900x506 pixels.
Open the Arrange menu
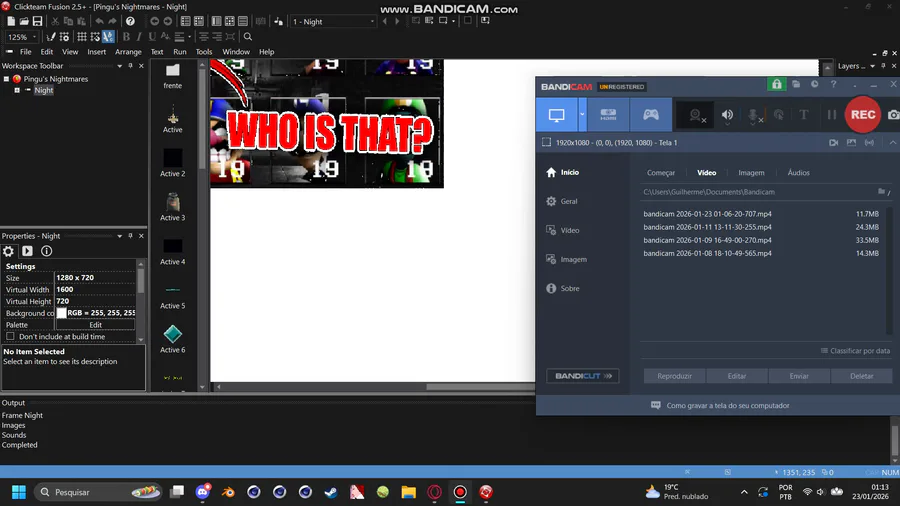(128, 52)
